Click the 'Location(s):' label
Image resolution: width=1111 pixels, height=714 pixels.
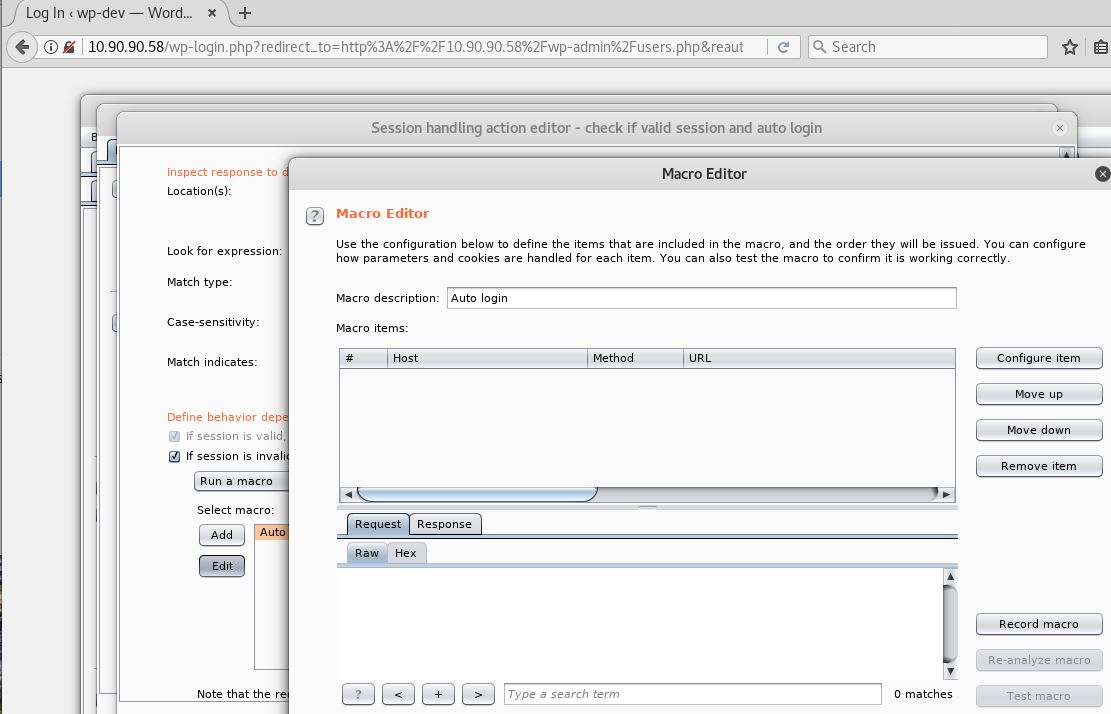pyautogui.click(x=199, y=191)
